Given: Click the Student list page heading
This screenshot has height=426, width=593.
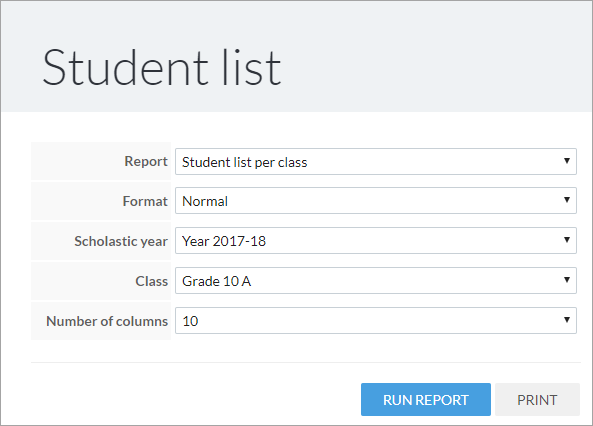Looking at the screenshot, I should 161,68.
